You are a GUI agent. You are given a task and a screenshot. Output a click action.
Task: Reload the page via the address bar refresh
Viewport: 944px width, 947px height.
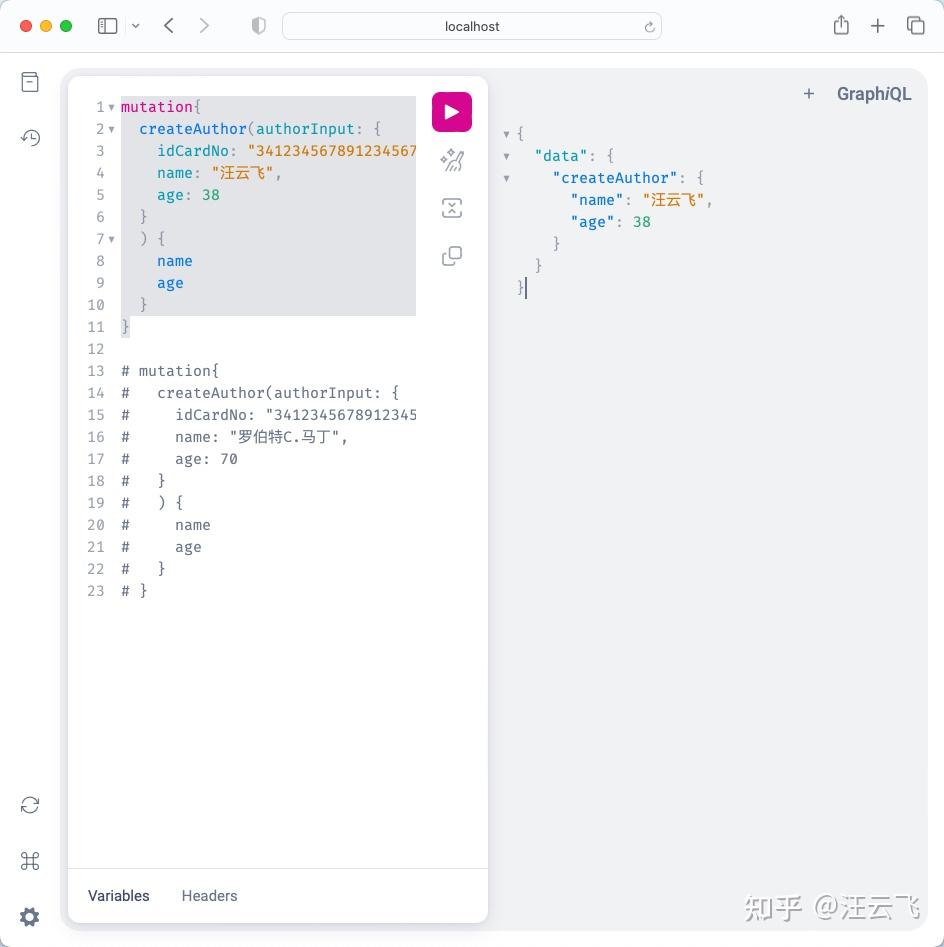(649, 27)
